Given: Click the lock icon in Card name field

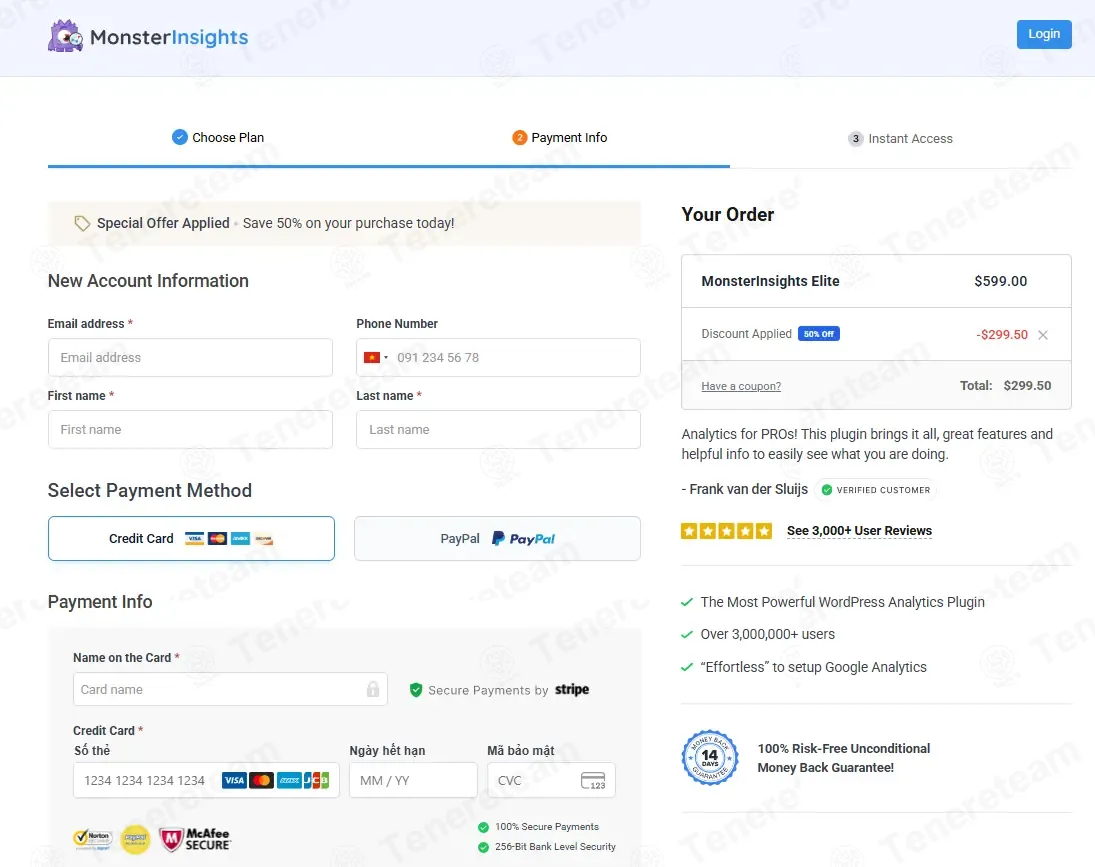Looking at the screenshot, I should click(x=373, y=689).
